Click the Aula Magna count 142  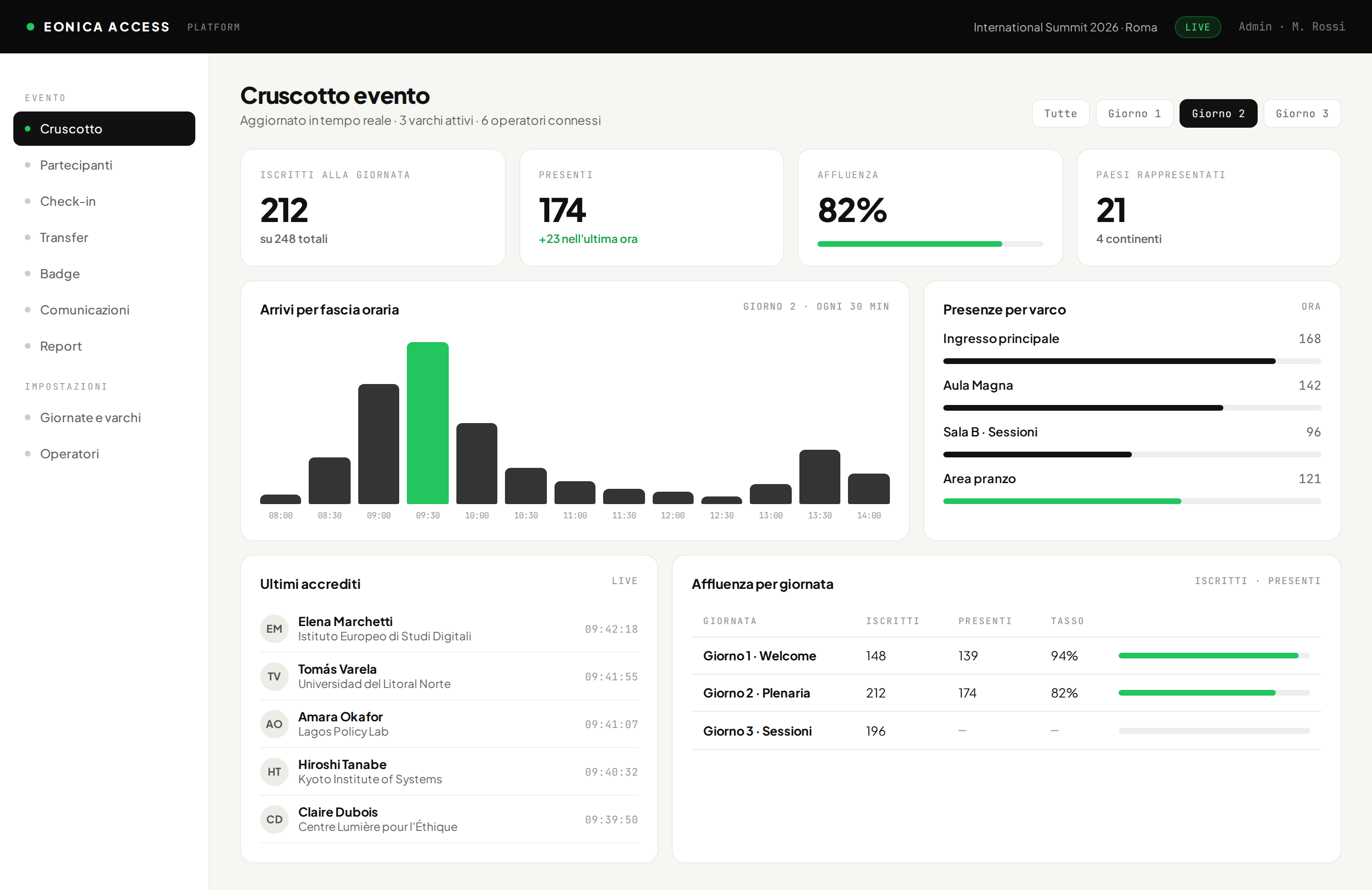pos(1309,385)
